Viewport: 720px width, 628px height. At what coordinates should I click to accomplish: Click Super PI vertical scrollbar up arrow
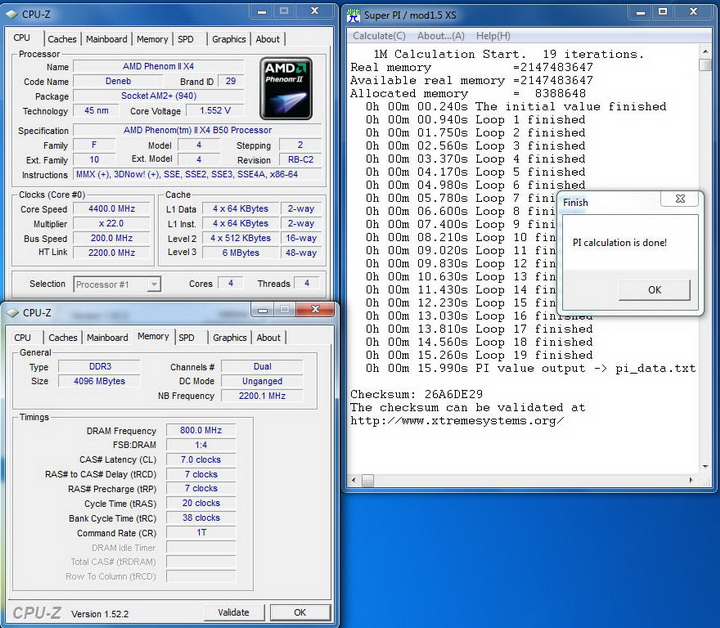(x=705, y=51)
